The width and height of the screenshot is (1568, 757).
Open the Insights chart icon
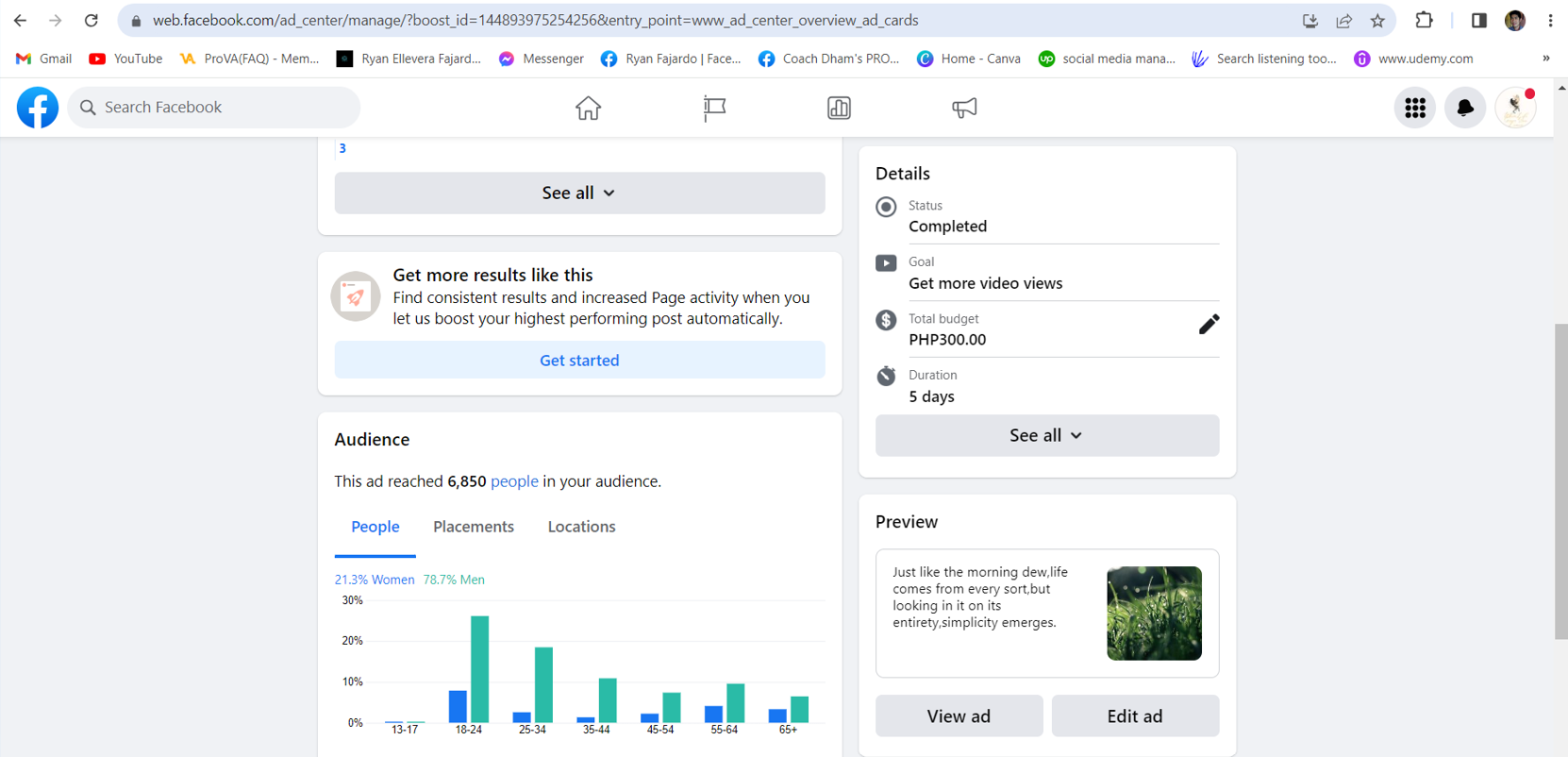(x=839, y=108)
